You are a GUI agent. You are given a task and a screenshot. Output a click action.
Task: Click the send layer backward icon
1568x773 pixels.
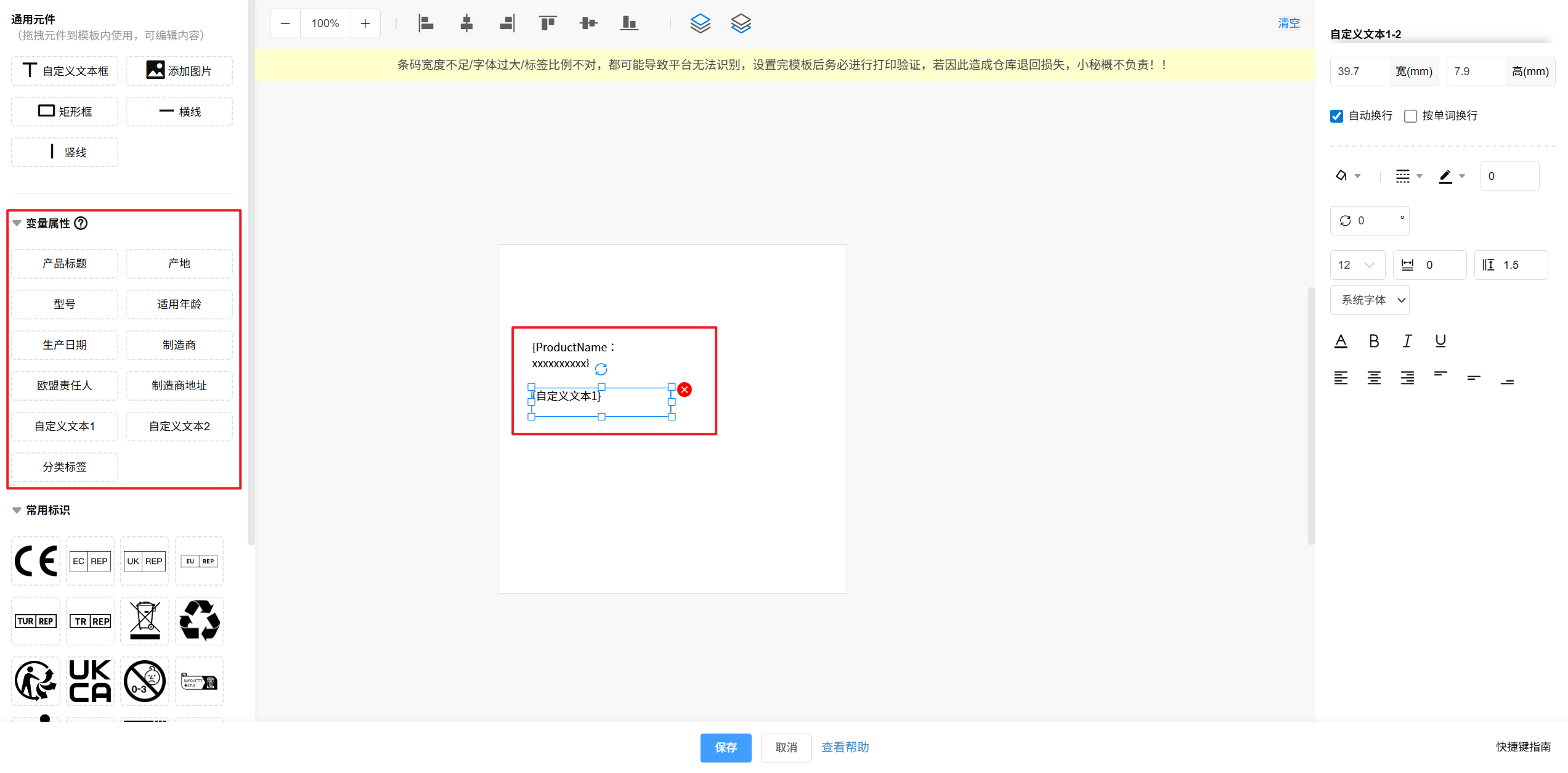(741, 23)
